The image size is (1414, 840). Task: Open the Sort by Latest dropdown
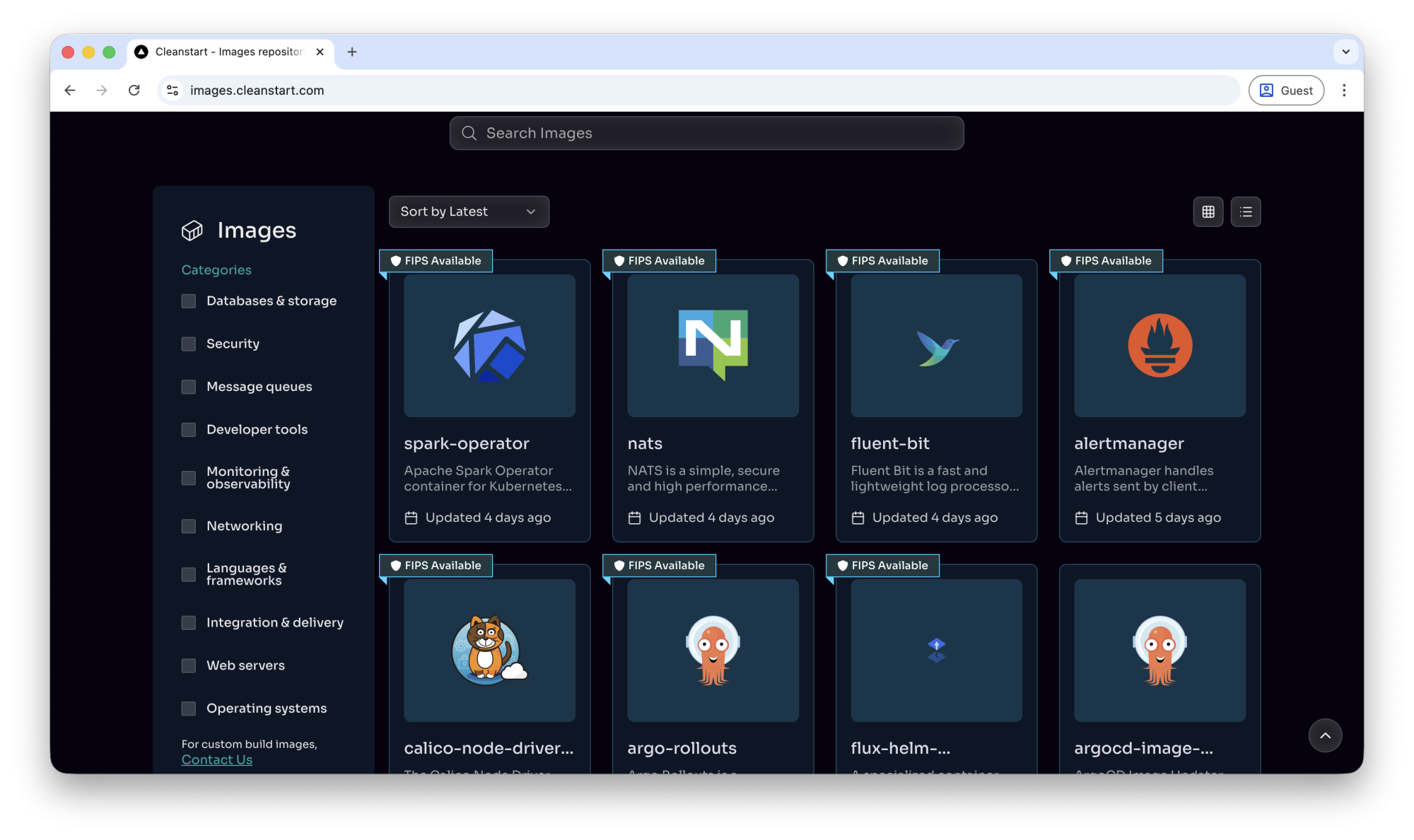pos(469,211)
